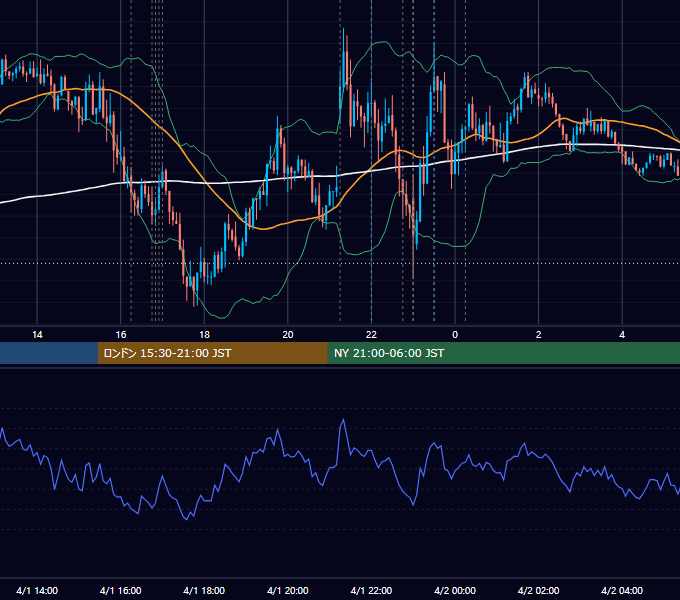Click the 22 hour axis label

pos(371,335)
